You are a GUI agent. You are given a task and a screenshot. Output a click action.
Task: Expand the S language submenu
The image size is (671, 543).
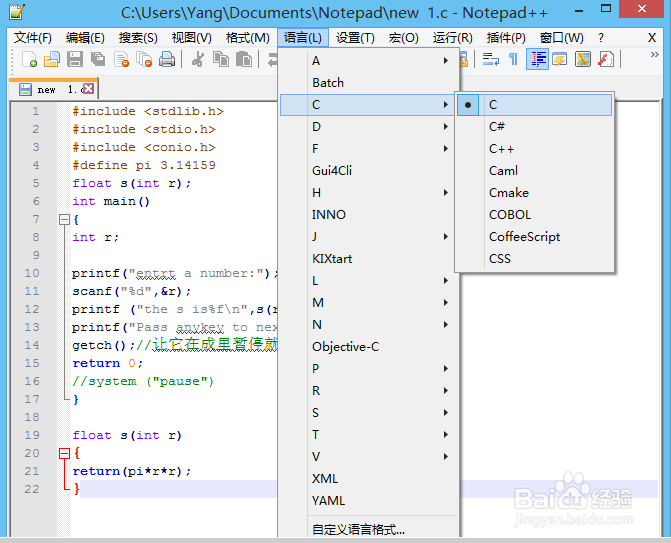point(368,412)
